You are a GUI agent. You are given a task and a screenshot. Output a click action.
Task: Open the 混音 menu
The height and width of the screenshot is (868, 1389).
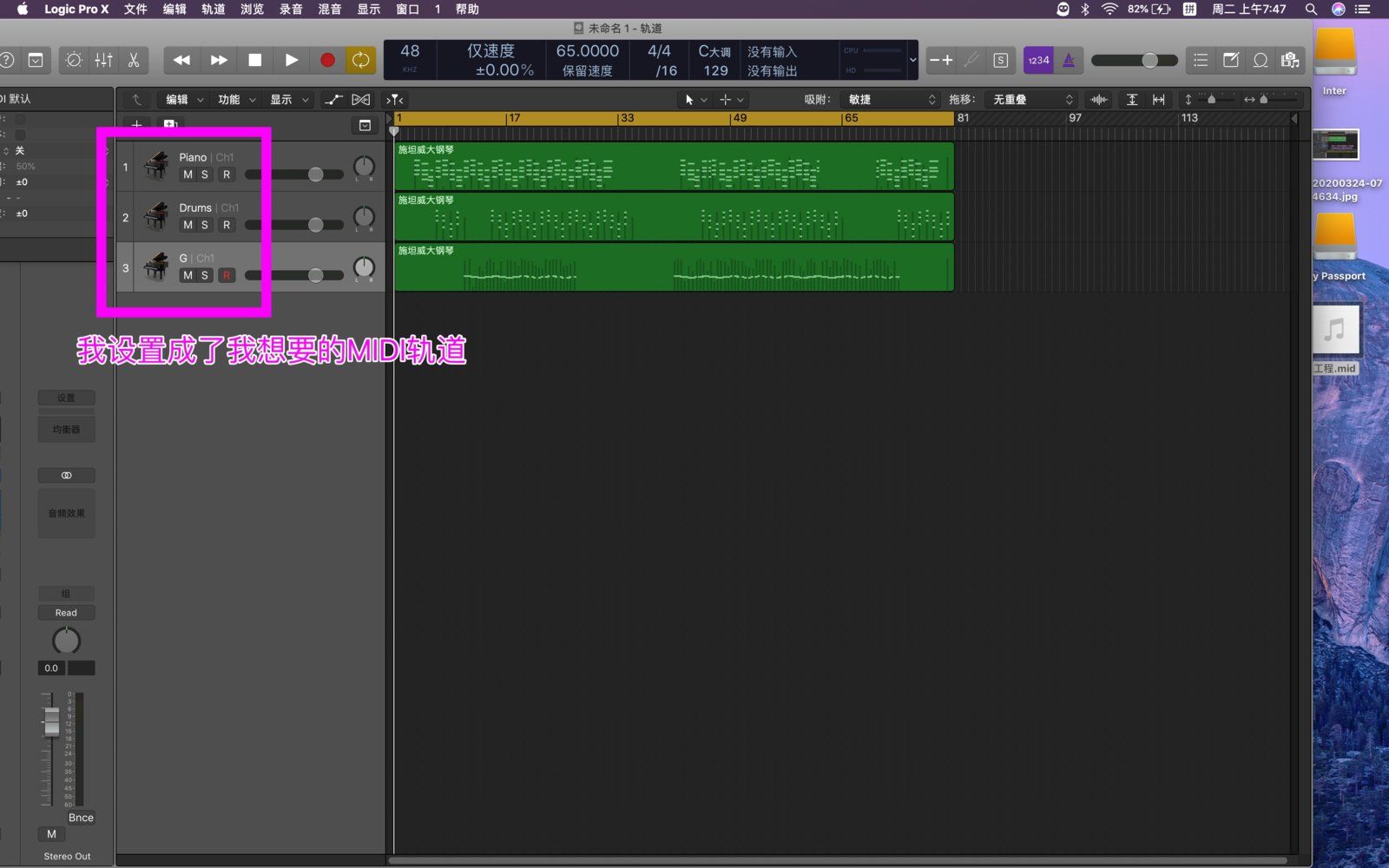coord(330,9)
